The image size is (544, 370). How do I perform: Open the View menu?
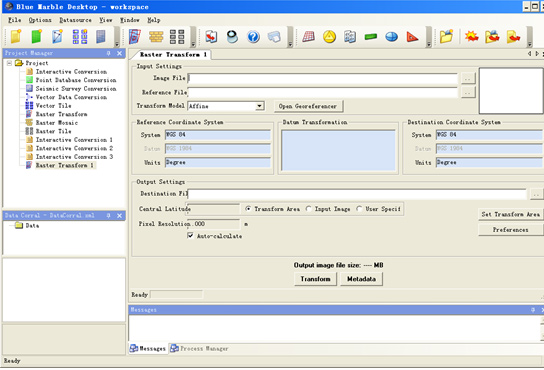[x=106, y=20]
